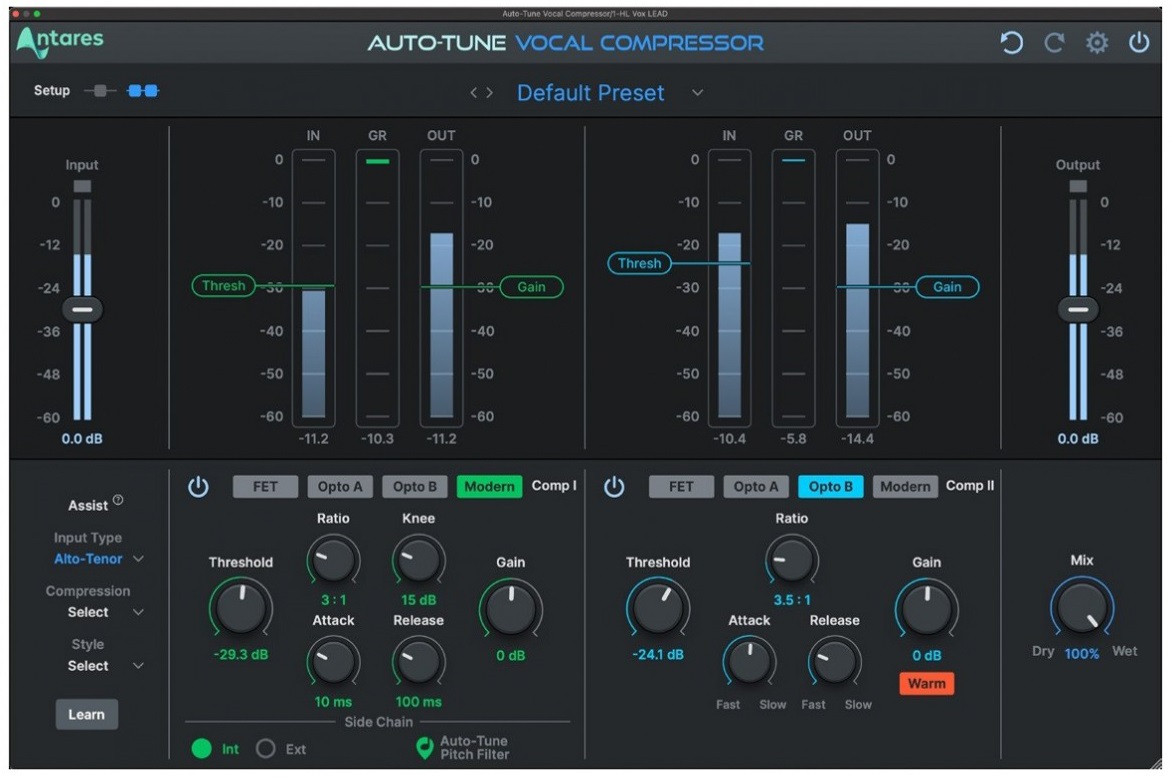Viewport: 1172px width, 777px height.
Task: Click the Input 0.0 dB value
Action: [82, 439]
